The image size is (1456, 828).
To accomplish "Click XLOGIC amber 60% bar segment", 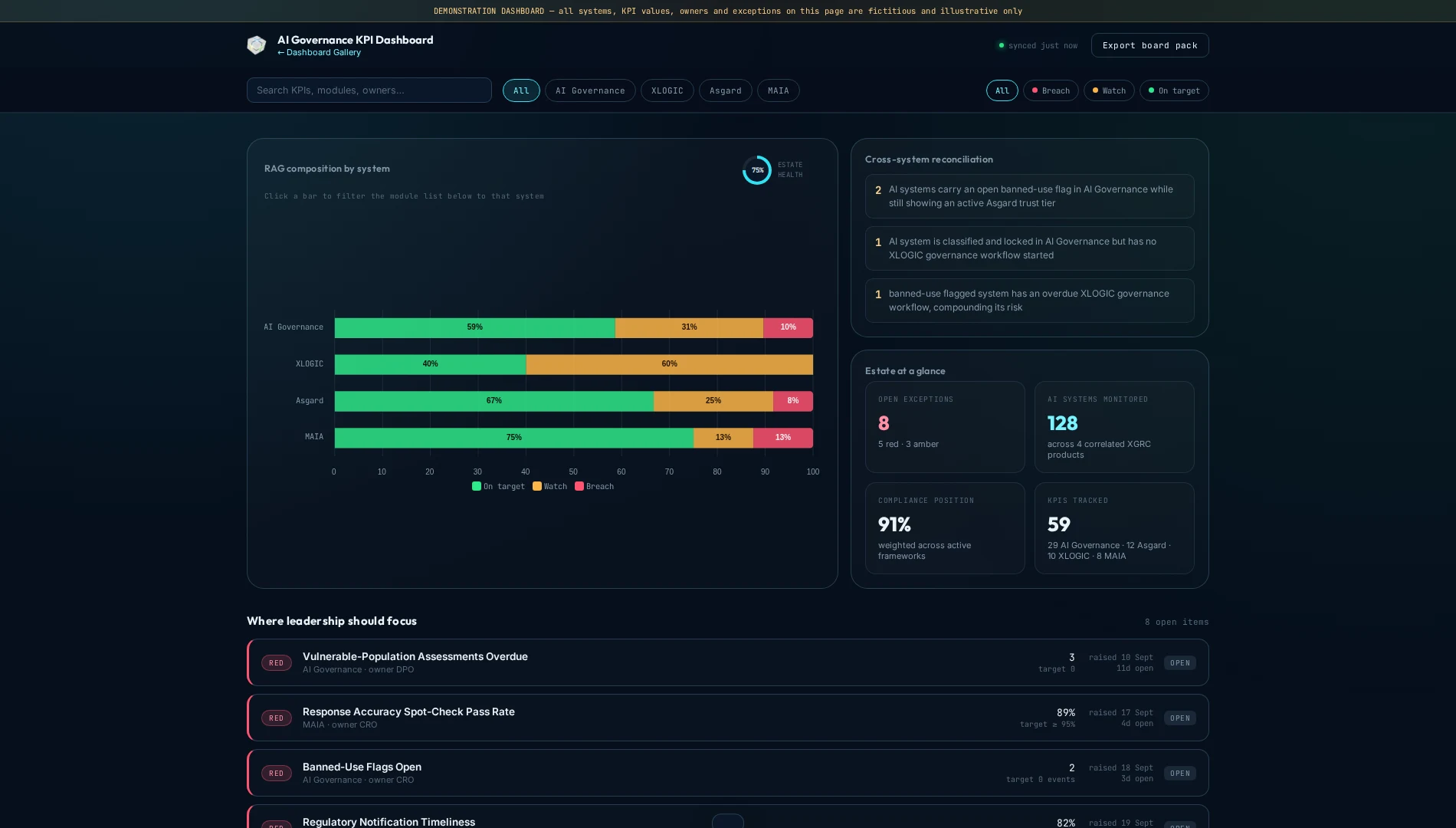I will click(669, 364).
